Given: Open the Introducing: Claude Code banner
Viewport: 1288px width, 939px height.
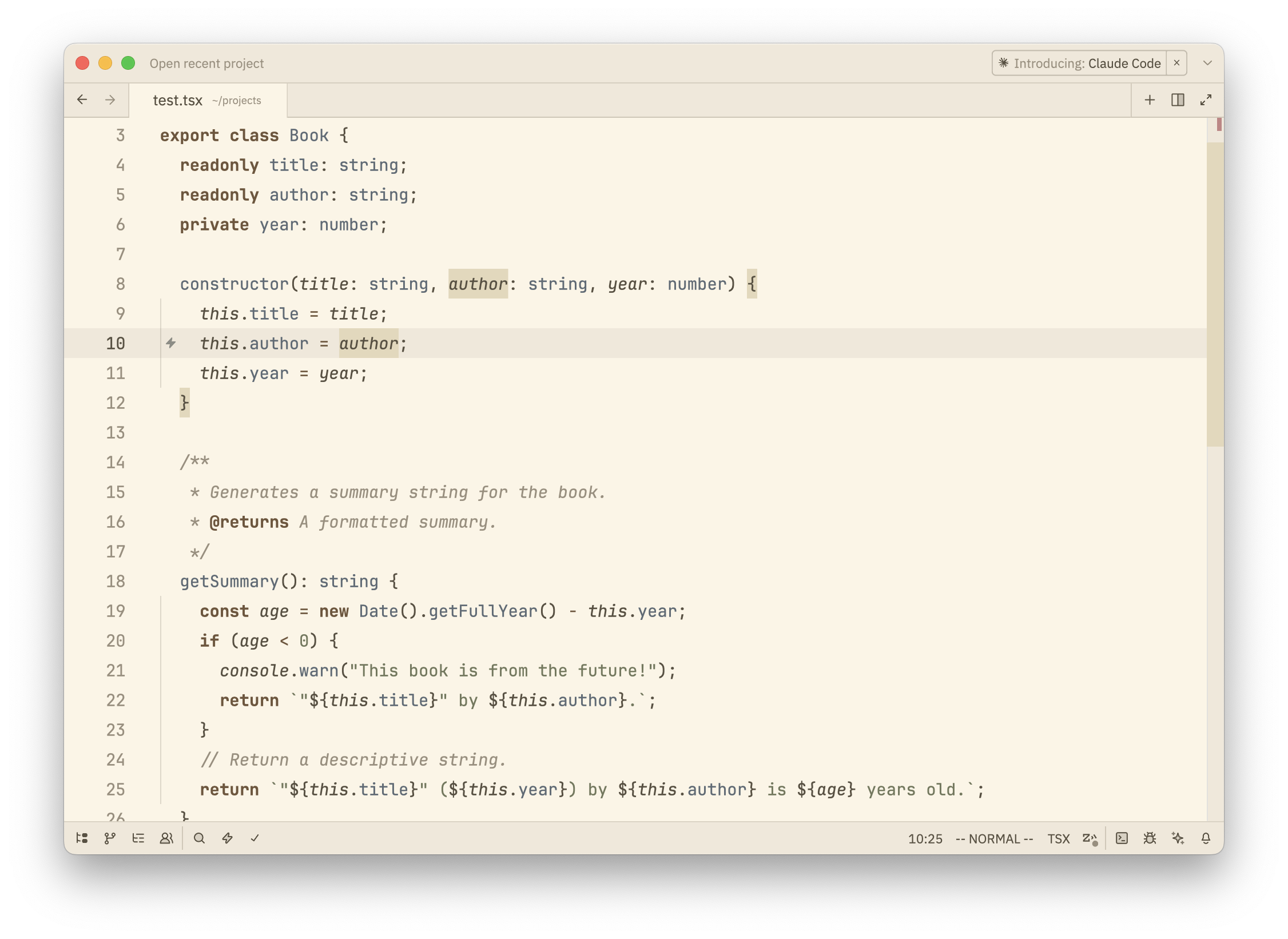Looking at the screenshot, I should (x=1079, y=63).
